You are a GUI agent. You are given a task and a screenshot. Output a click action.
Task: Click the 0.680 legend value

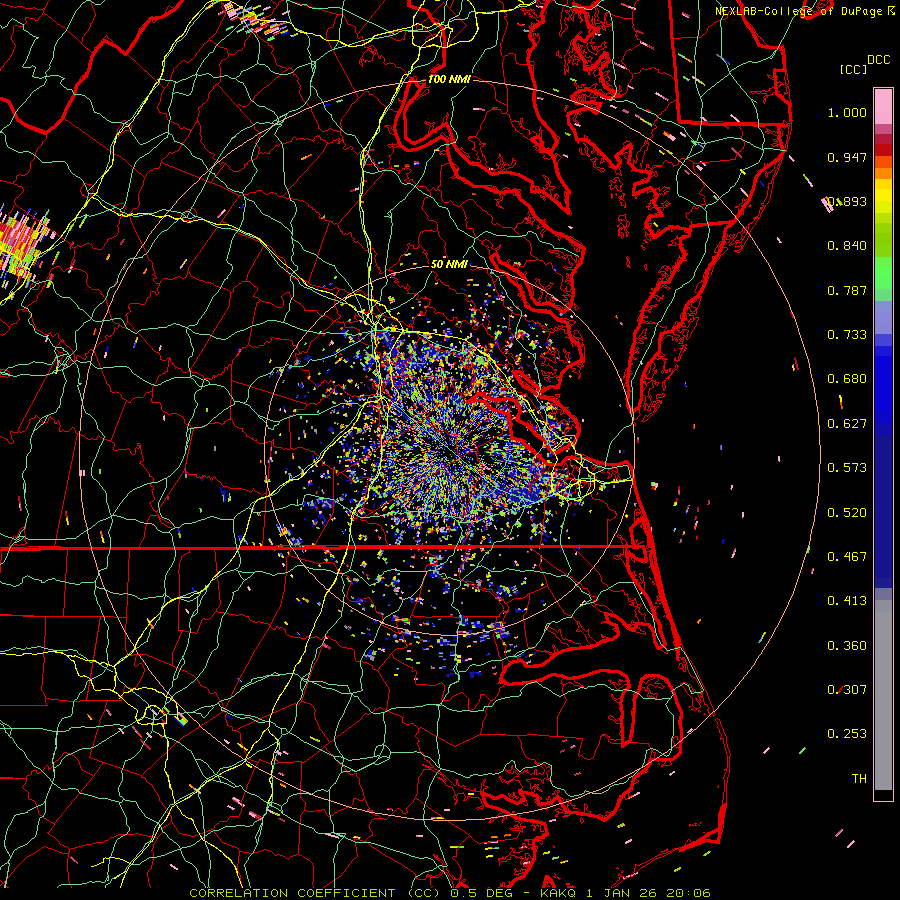click(847, 379)
